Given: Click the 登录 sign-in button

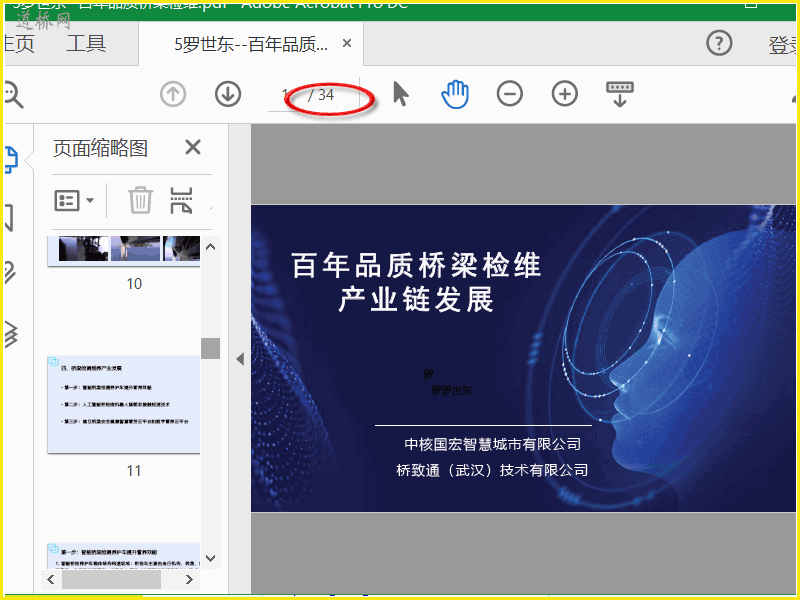Looking at the screenshot, I should 783,45.
